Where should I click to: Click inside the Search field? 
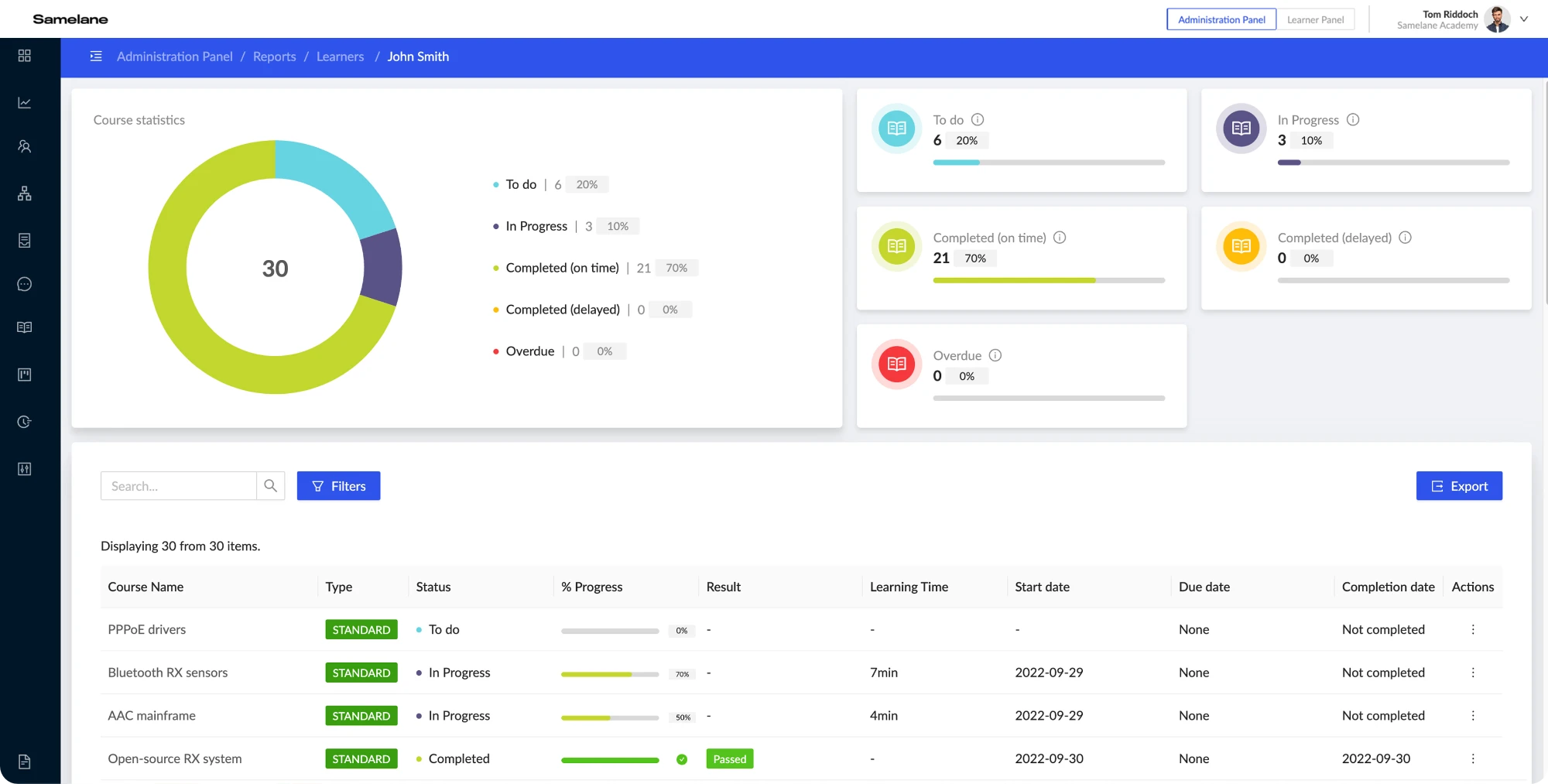[178, 485]
